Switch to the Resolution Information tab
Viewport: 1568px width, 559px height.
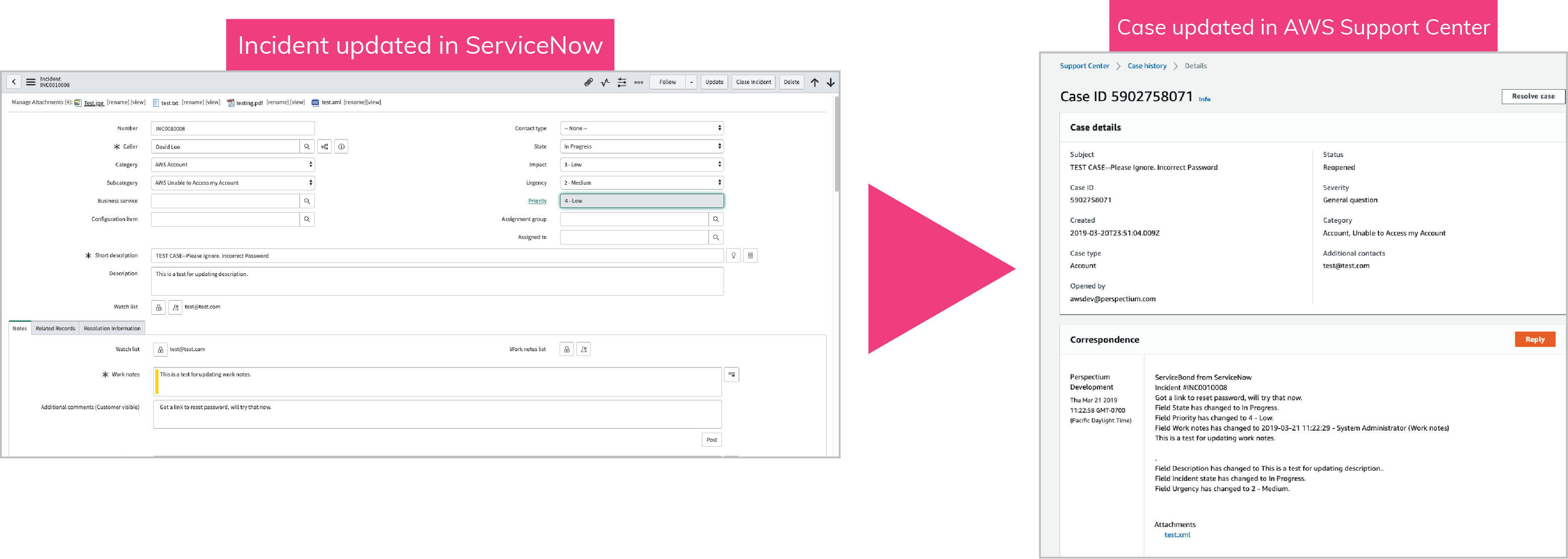pyautogui.click(x=112, y=329)
